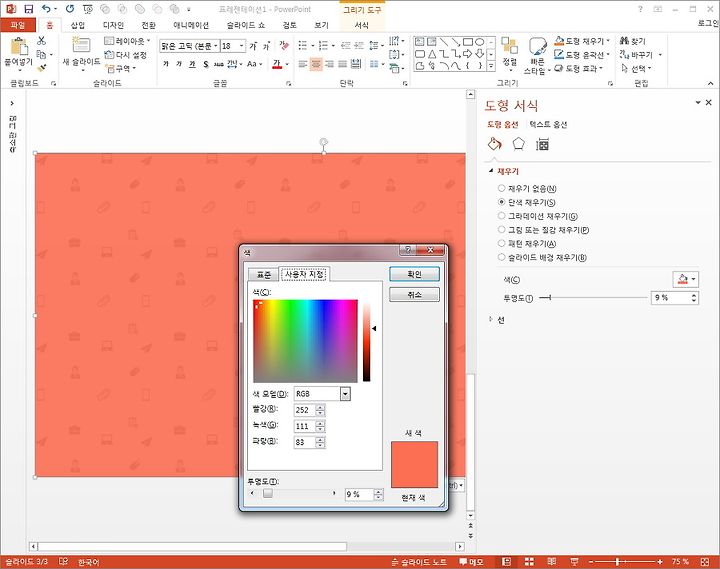Select Picture or texture fill radio button
The width and height of the screenshot is (720, 569).
(501, 230)
